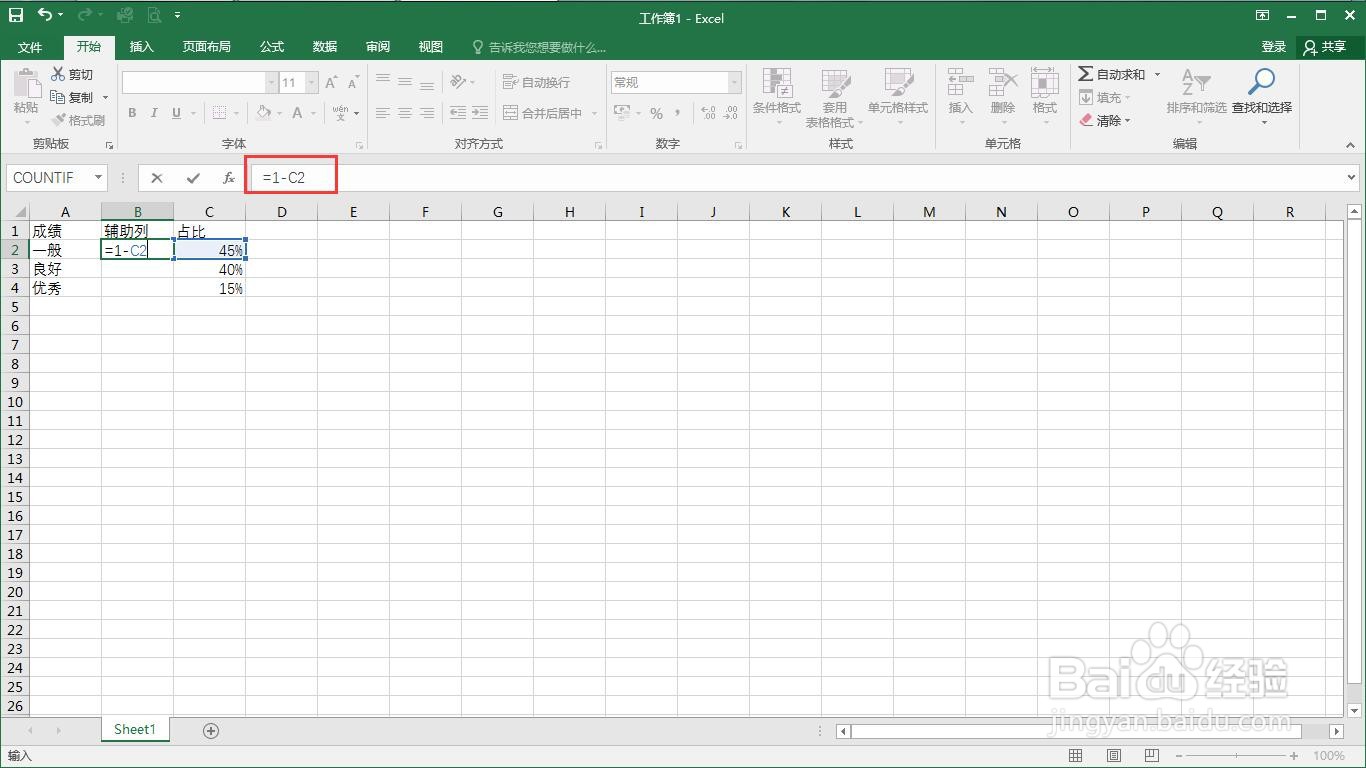
Task: Click the Percent Style icon
Action: (x=656, y=113)
